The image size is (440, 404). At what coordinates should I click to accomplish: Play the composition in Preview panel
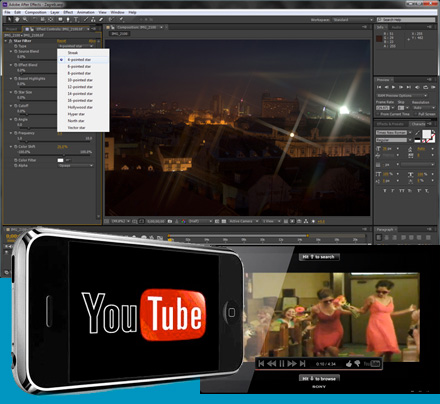click(x=393, y=87)
